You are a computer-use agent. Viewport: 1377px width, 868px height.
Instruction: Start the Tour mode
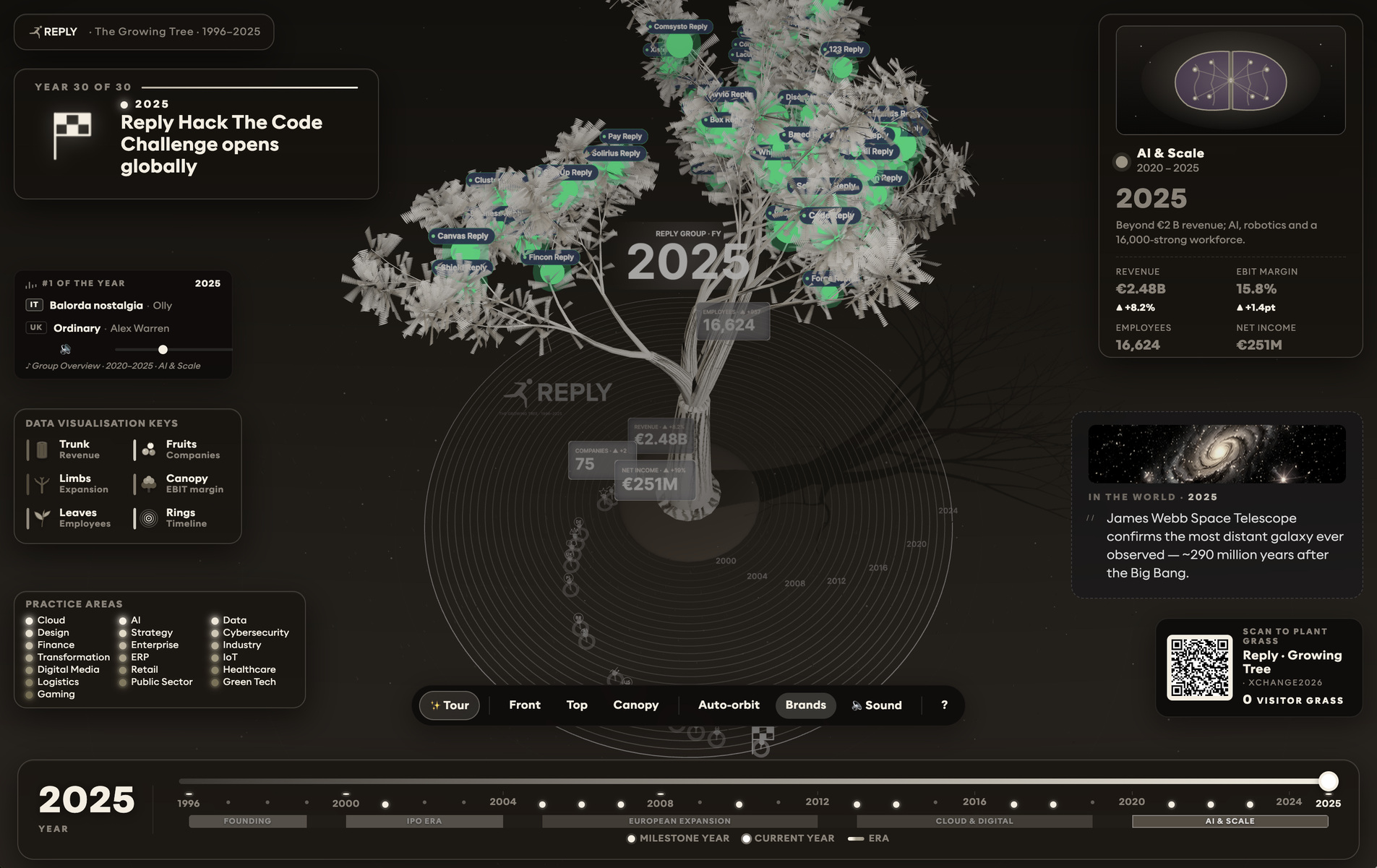pyautogui.click(x=449, y=705)
